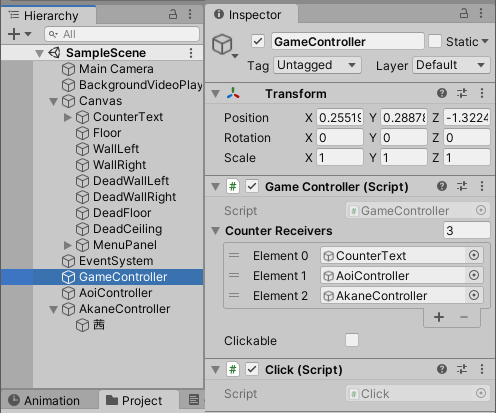The height and width of the screenshot is (413, 496).
Task: Collapse the Click script component
Action: tap(216, 370)
